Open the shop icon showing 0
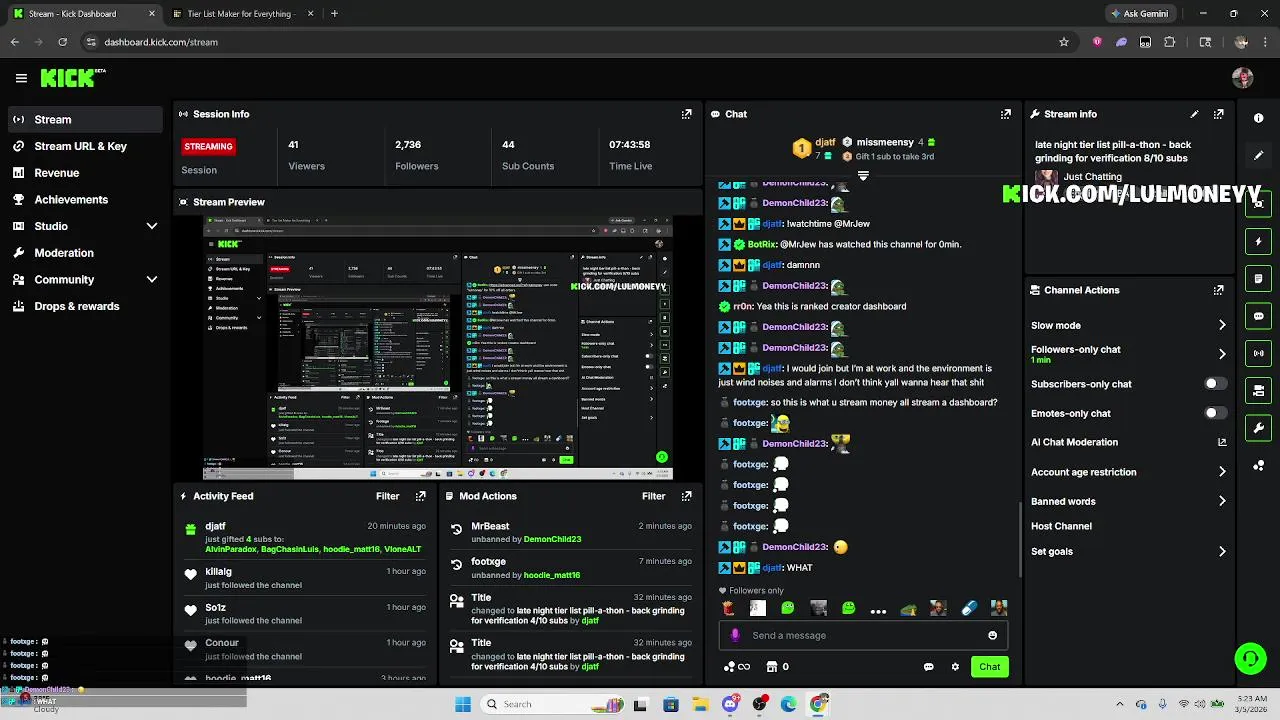 click(x=777, y=667)
